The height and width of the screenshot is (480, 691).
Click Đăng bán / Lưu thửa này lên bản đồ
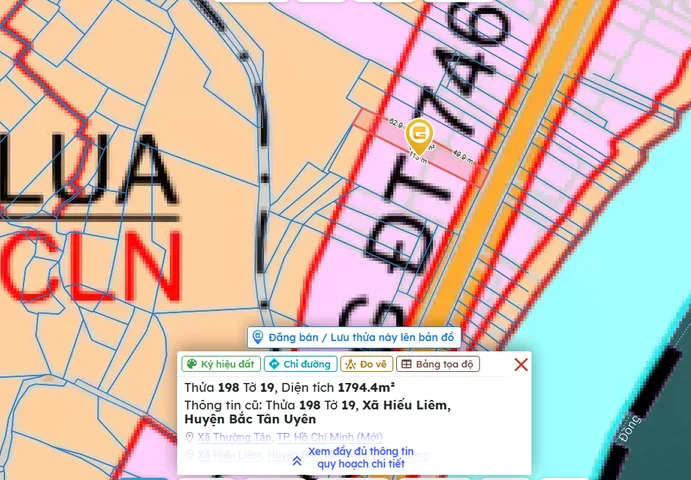click(x=354, y=338)
